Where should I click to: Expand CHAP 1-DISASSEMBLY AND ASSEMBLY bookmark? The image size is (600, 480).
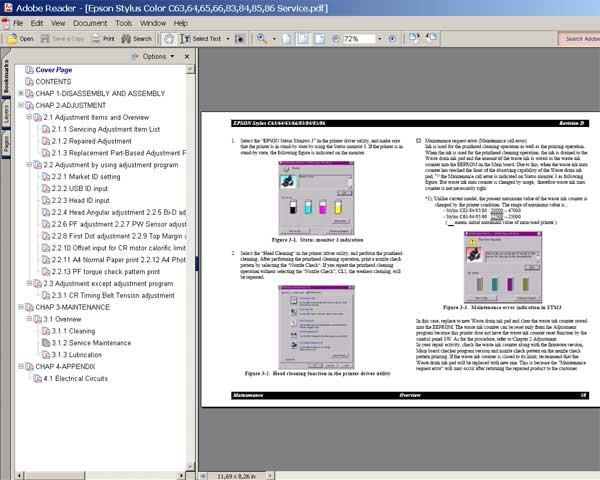pyautogui.click(x=21, y=93)
